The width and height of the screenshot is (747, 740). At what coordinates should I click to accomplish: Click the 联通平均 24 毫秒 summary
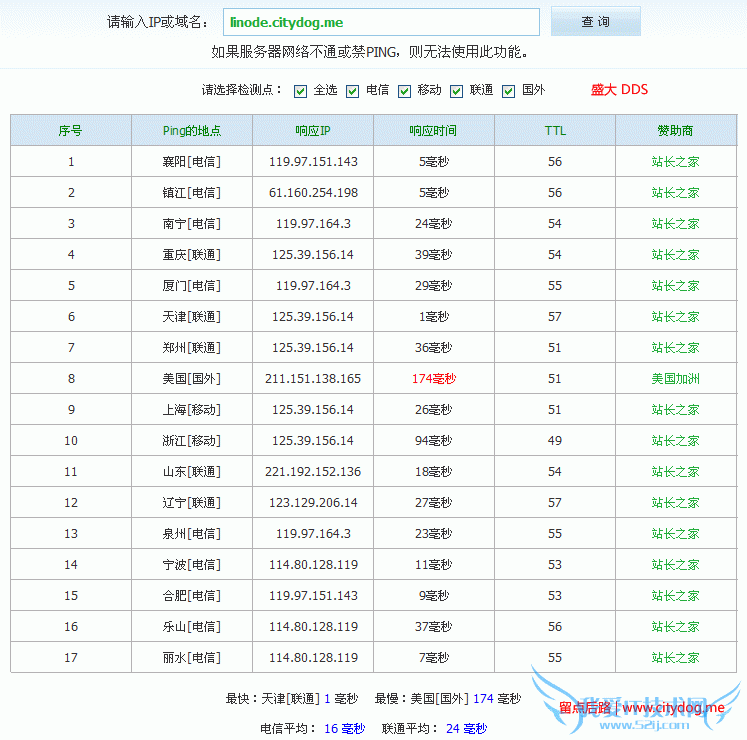coord(434,728)
